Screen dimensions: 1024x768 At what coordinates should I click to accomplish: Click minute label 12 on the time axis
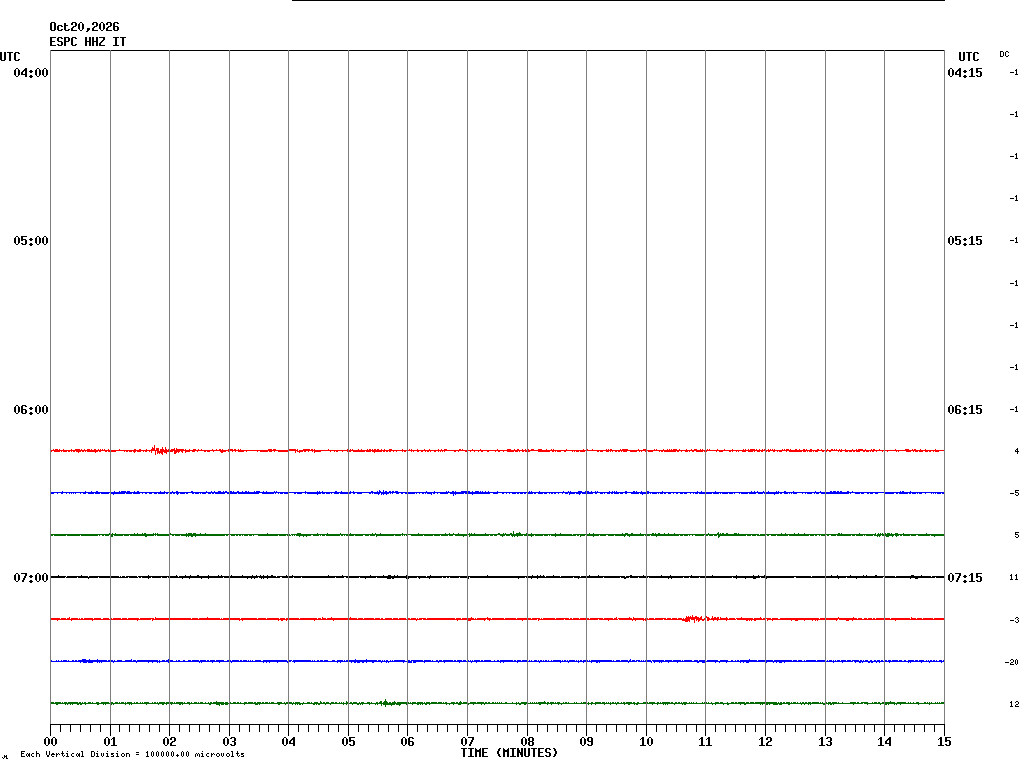765,742
